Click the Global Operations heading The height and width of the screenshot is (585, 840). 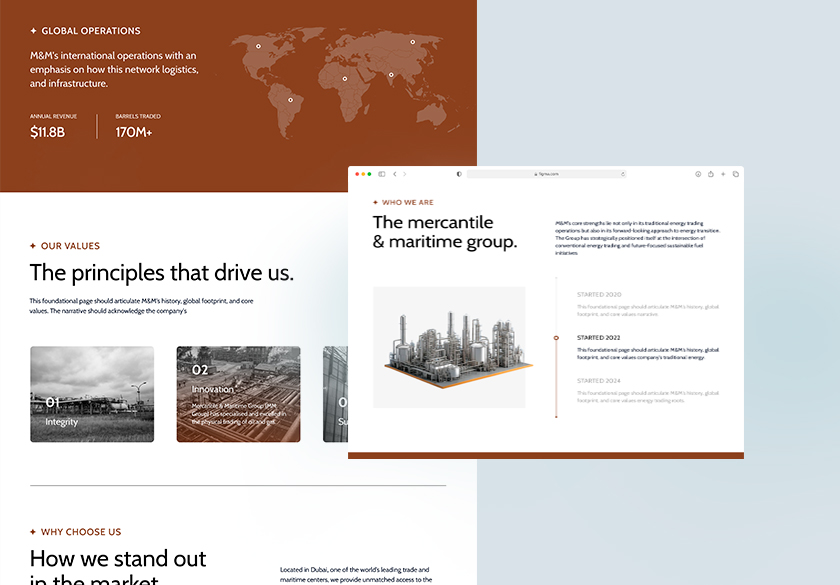coord(90,31)
